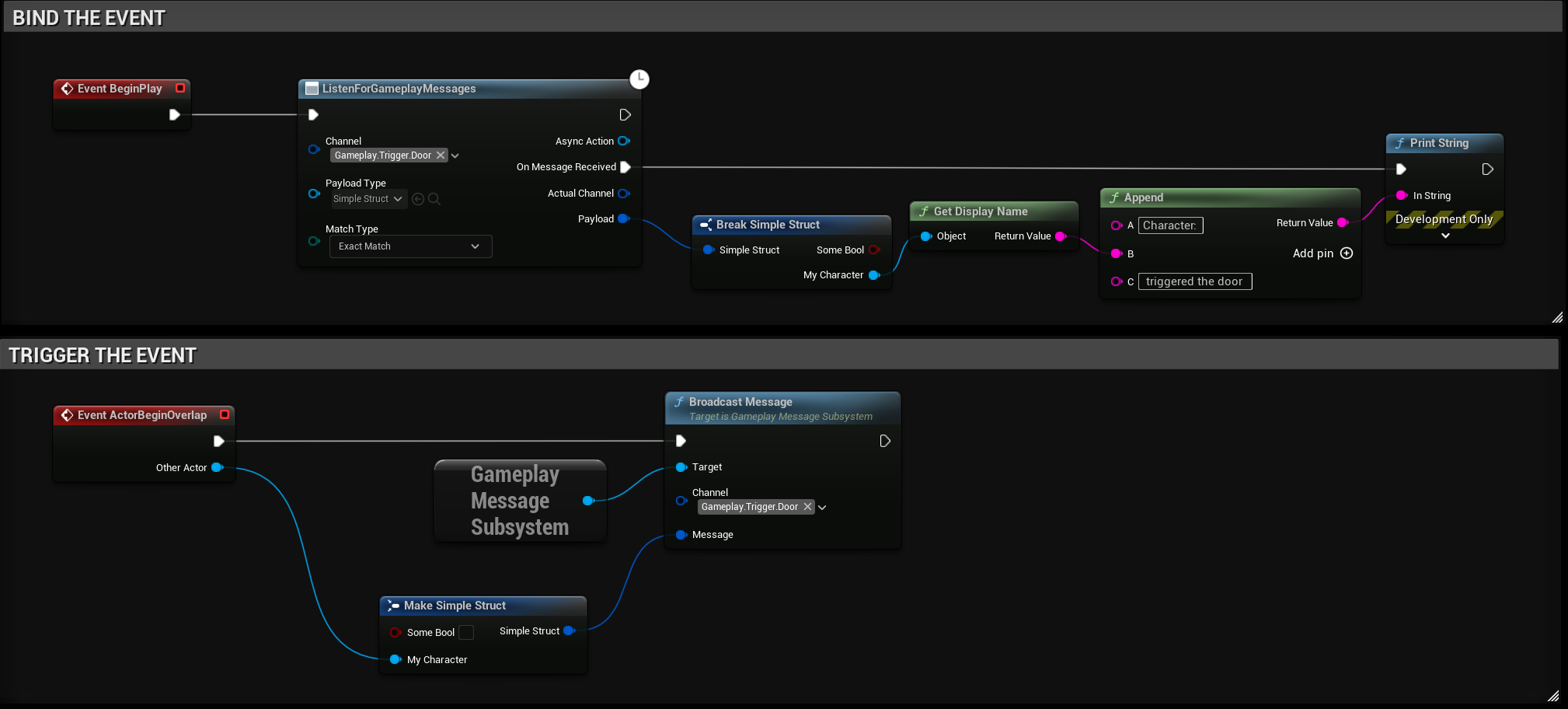Expand the Print String advanced options chevron
The height and width of the screenshot is (709, 1568).
point(1445,236)
